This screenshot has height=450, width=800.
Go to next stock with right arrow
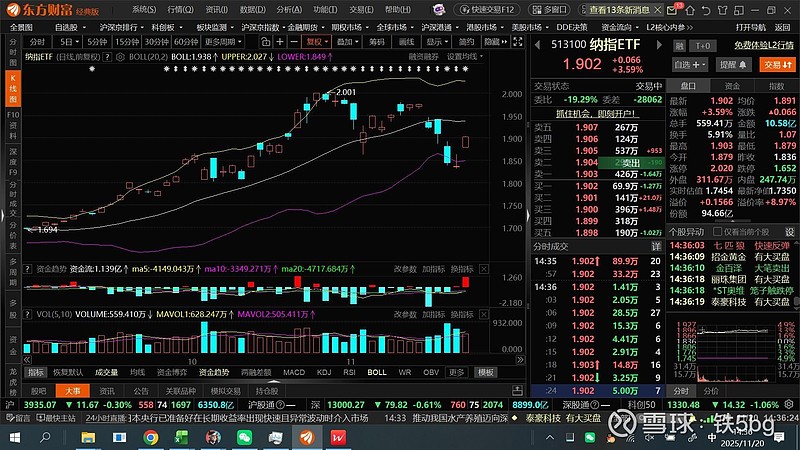659,45
